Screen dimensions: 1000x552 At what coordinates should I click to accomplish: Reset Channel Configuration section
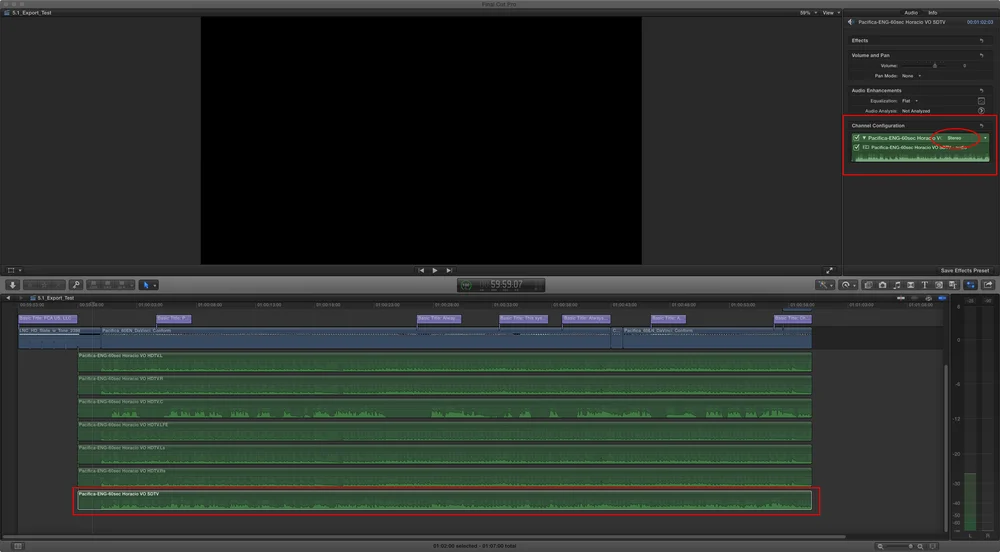point(982,126)
